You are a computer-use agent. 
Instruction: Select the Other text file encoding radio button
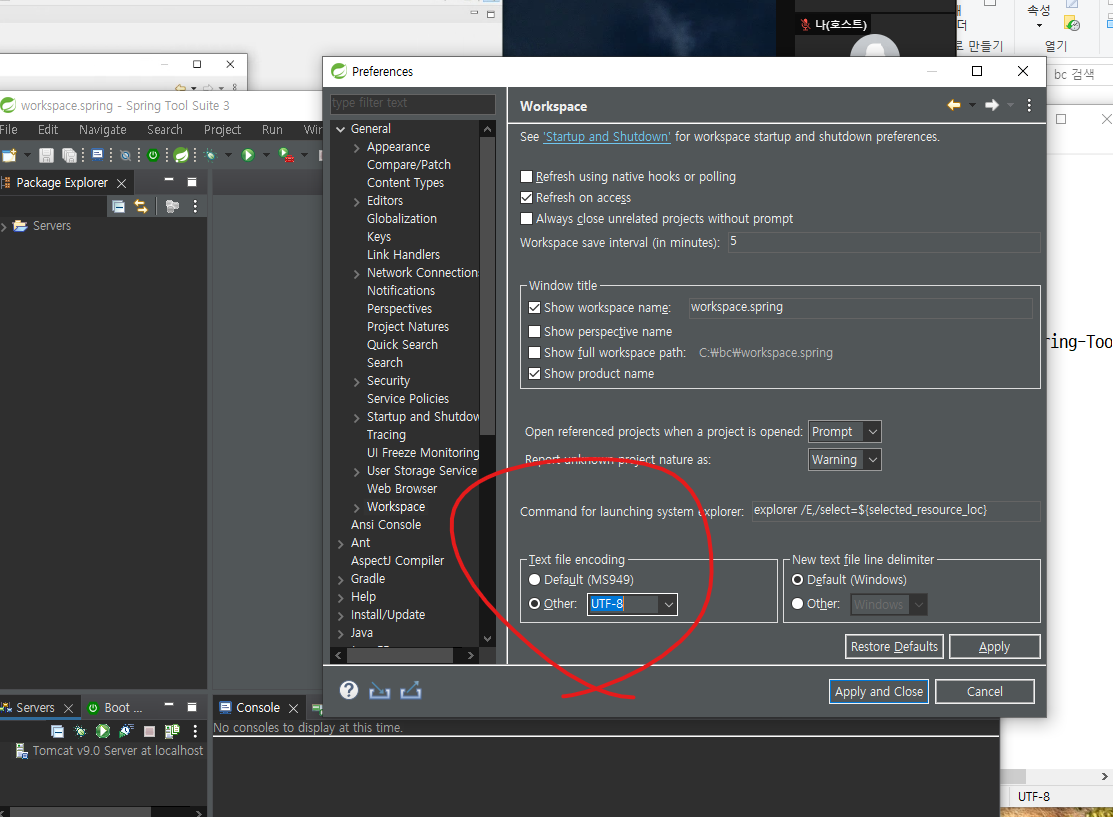coord(534,604)
